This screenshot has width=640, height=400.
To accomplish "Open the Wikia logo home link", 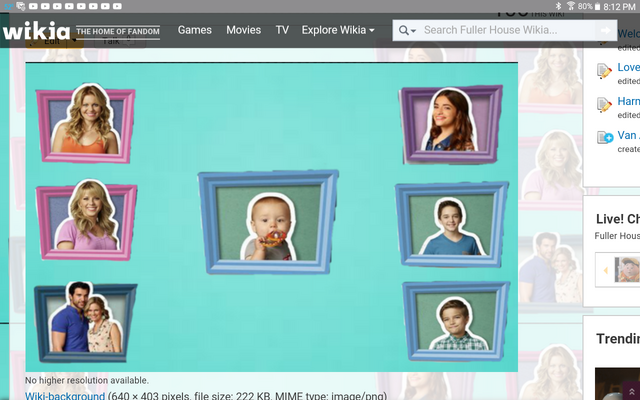I will tap(36, 31).
